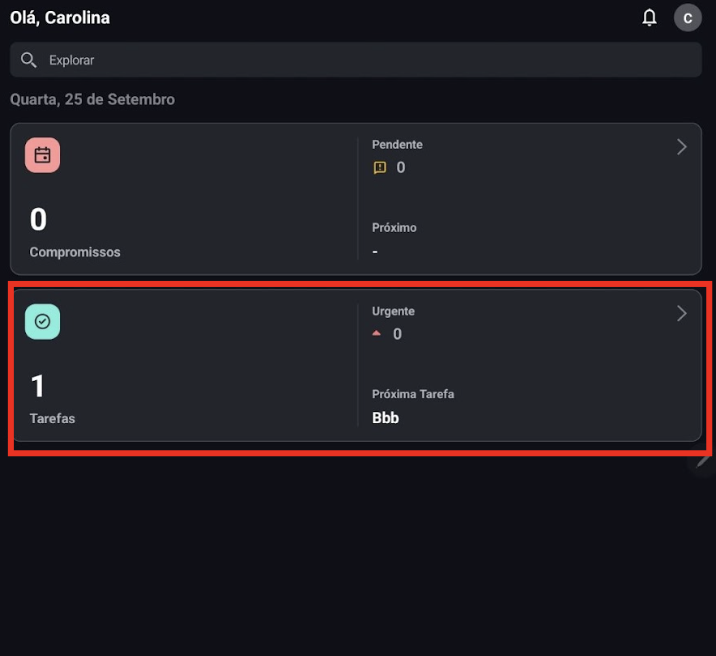Open the user avatar labeled C
The height and width of the screenshot is (656, 716).
[687, 18]
